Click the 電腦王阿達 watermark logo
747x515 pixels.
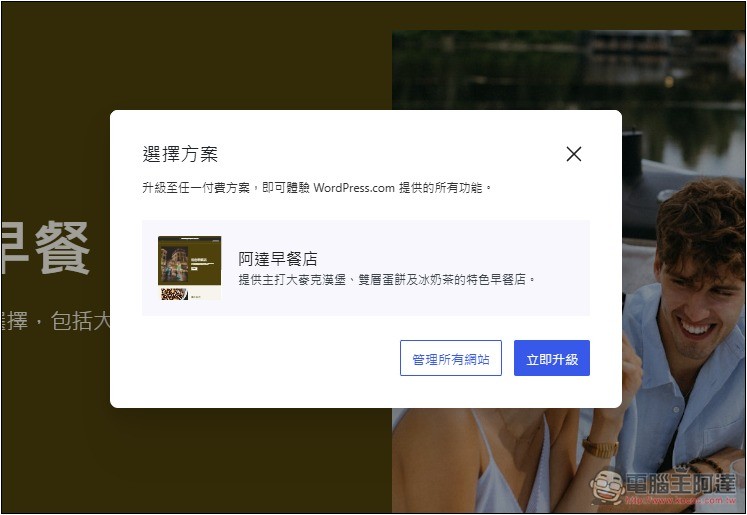680,487
